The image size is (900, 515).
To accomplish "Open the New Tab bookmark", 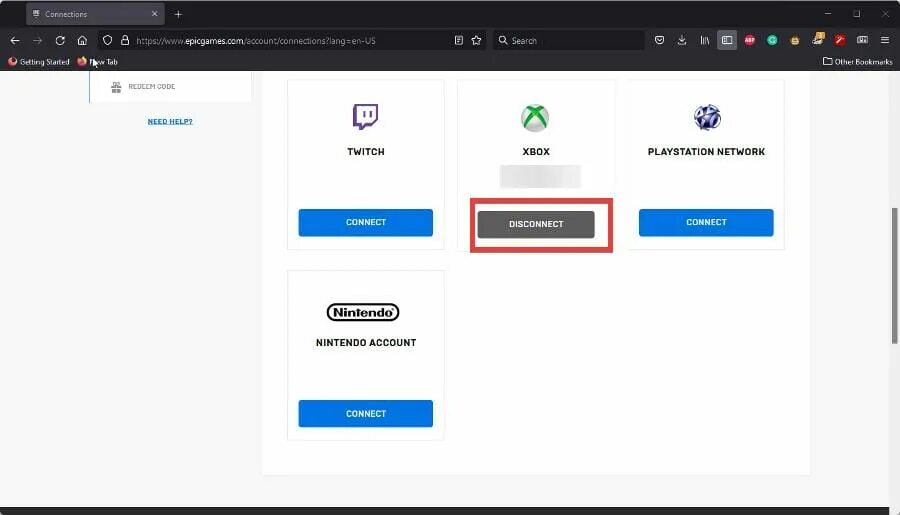I will 98,61.
